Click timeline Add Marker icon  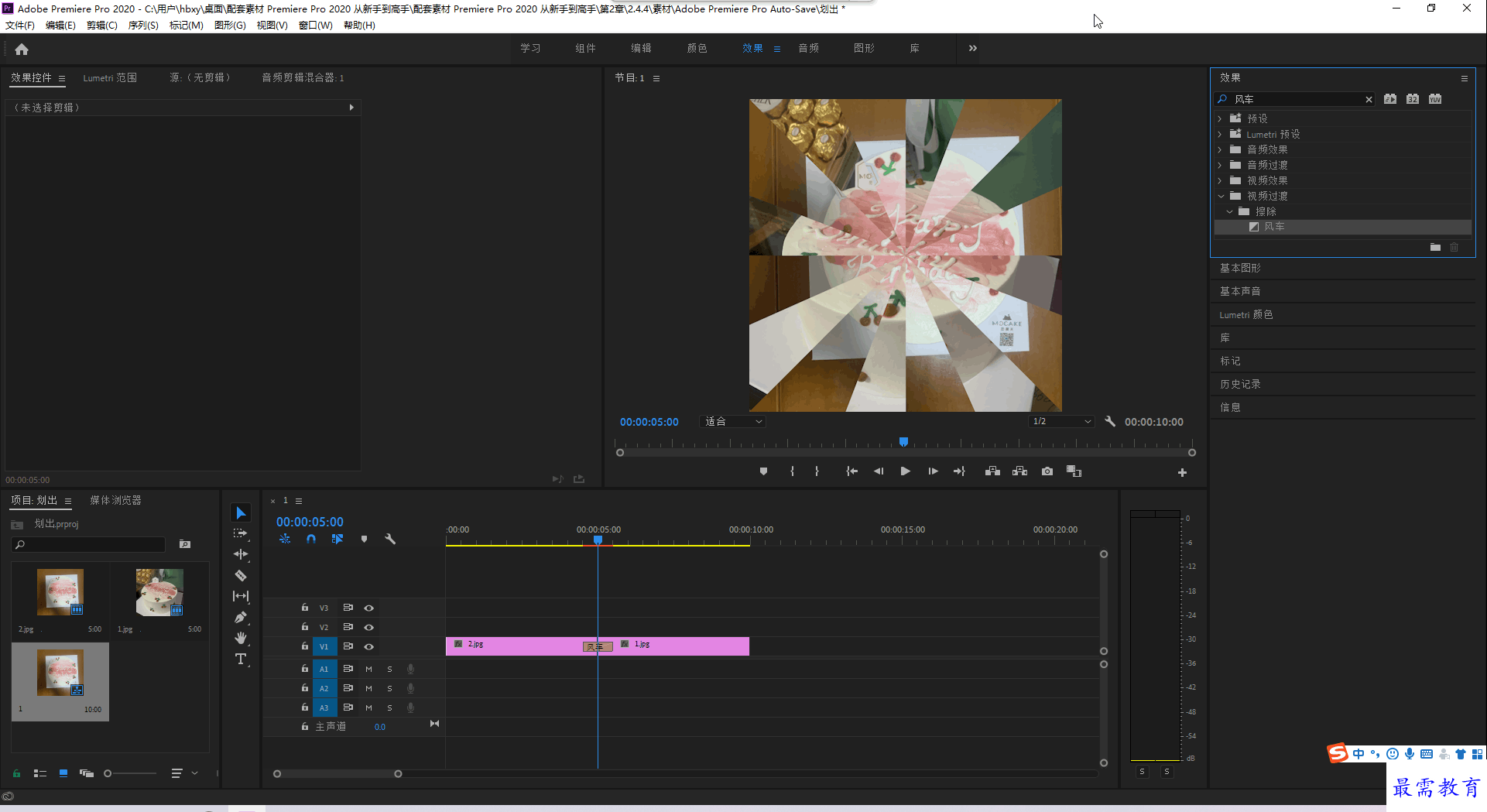pos(364,539)
